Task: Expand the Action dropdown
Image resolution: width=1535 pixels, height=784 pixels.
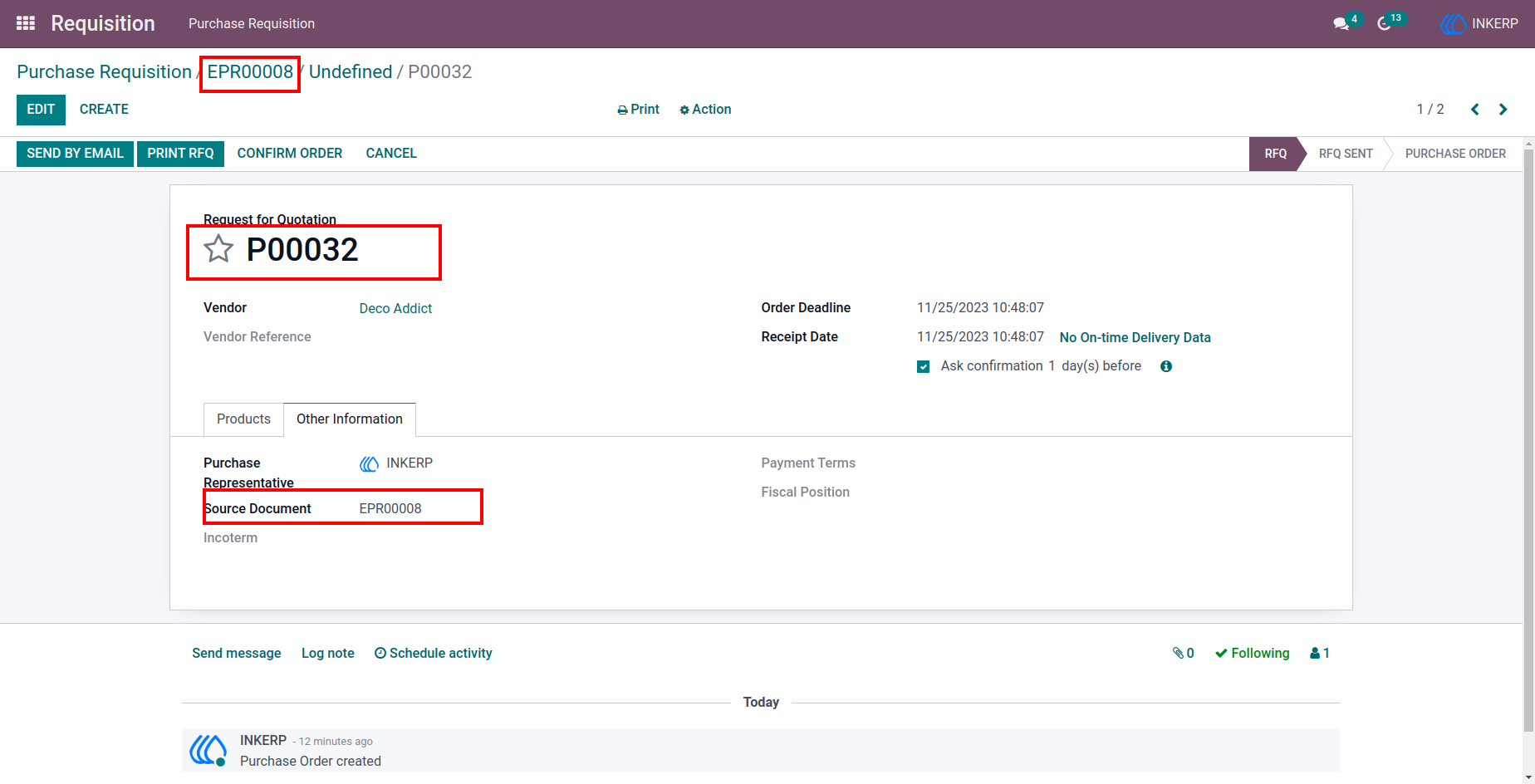Action: point(705,110)
